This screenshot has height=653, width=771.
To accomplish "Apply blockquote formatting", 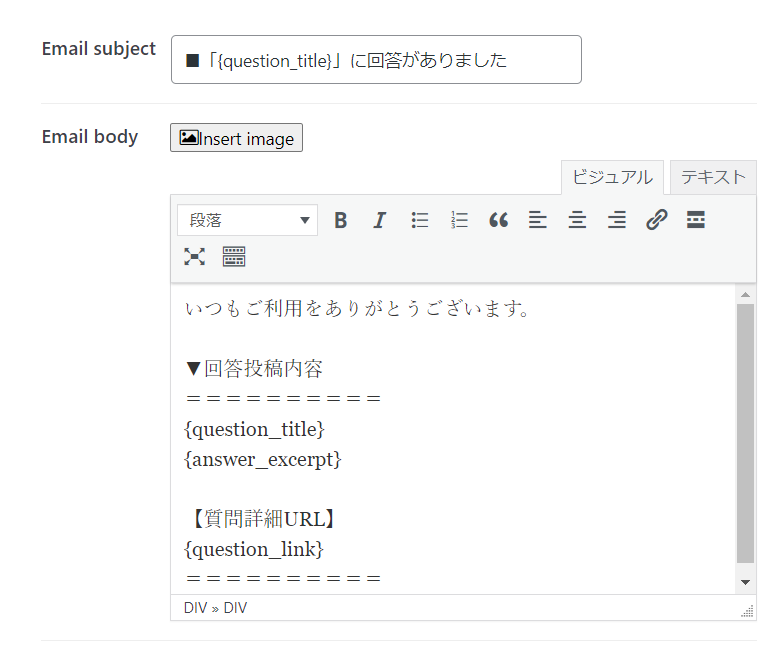I will click(x=498, y=220).
